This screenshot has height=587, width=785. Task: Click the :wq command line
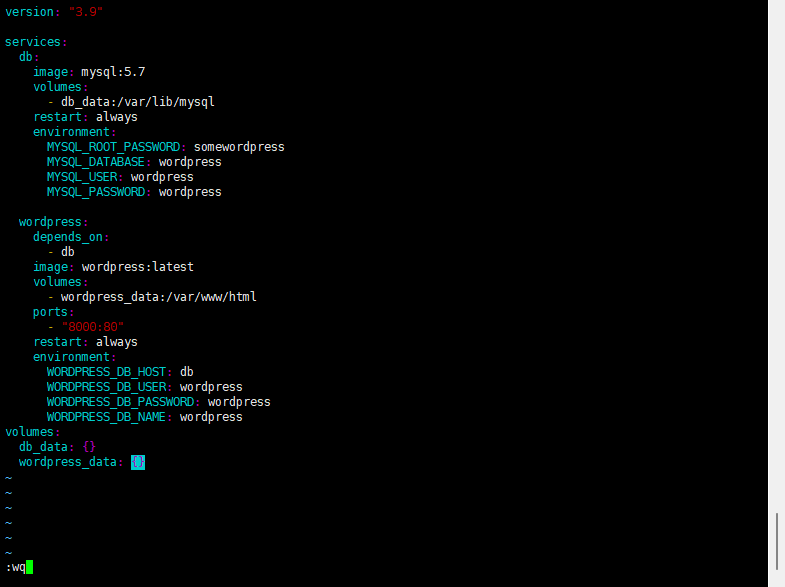pyautogui.click(x=19, y=567)
